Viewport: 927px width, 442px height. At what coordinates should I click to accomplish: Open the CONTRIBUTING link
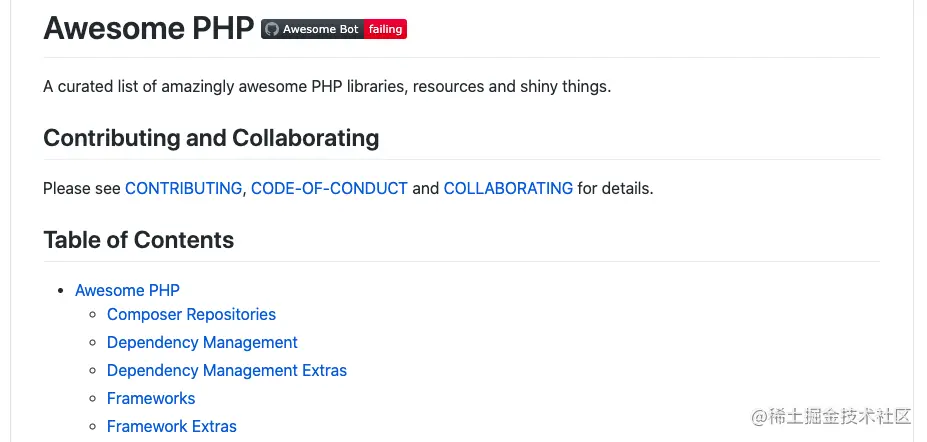pos(183,188)
